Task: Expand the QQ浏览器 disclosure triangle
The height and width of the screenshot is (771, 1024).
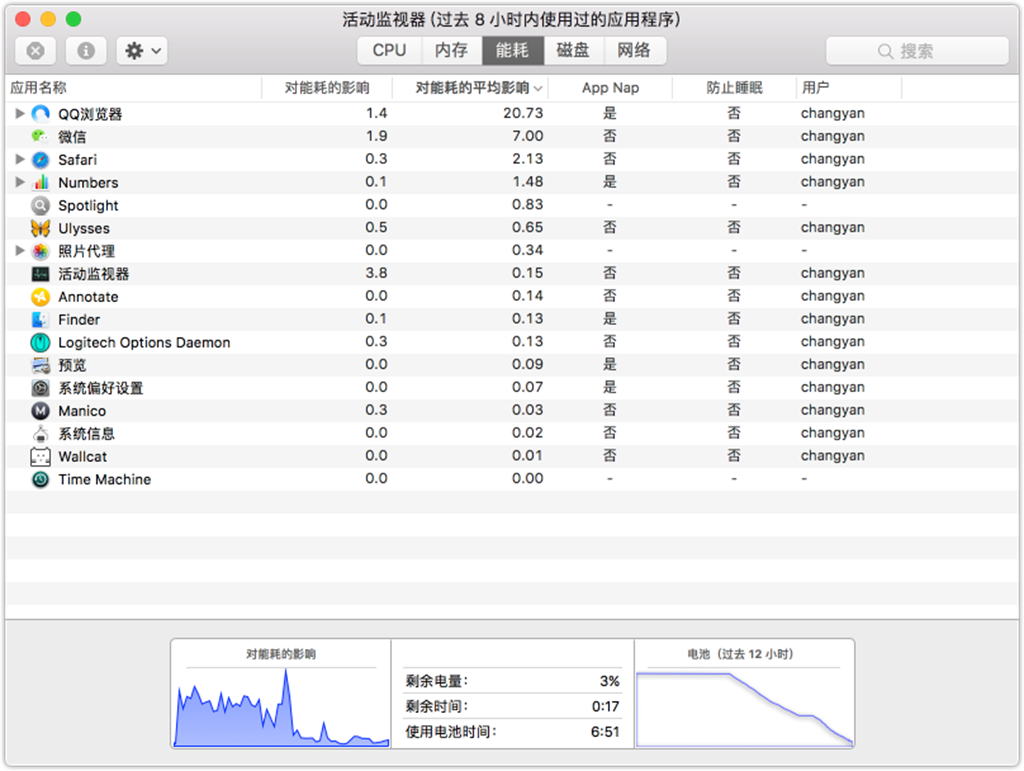Action: 19,113
